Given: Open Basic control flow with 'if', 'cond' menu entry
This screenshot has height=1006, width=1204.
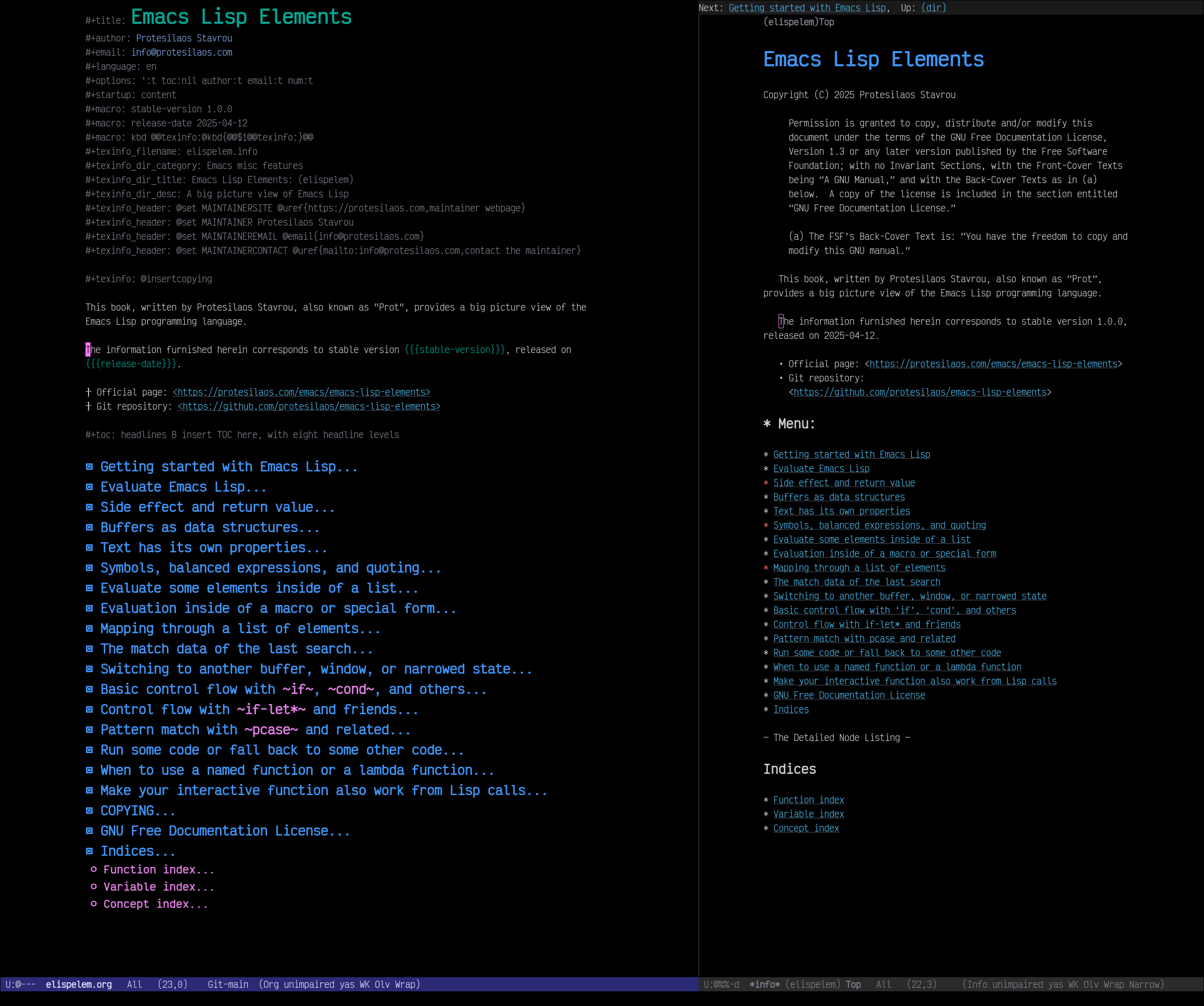Looking at the screenshot, I should coord(894,610).
